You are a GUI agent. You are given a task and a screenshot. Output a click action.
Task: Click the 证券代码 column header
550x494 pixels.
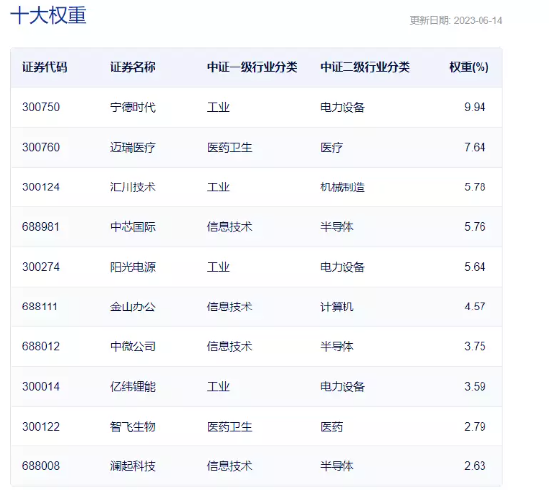(45, 67)
